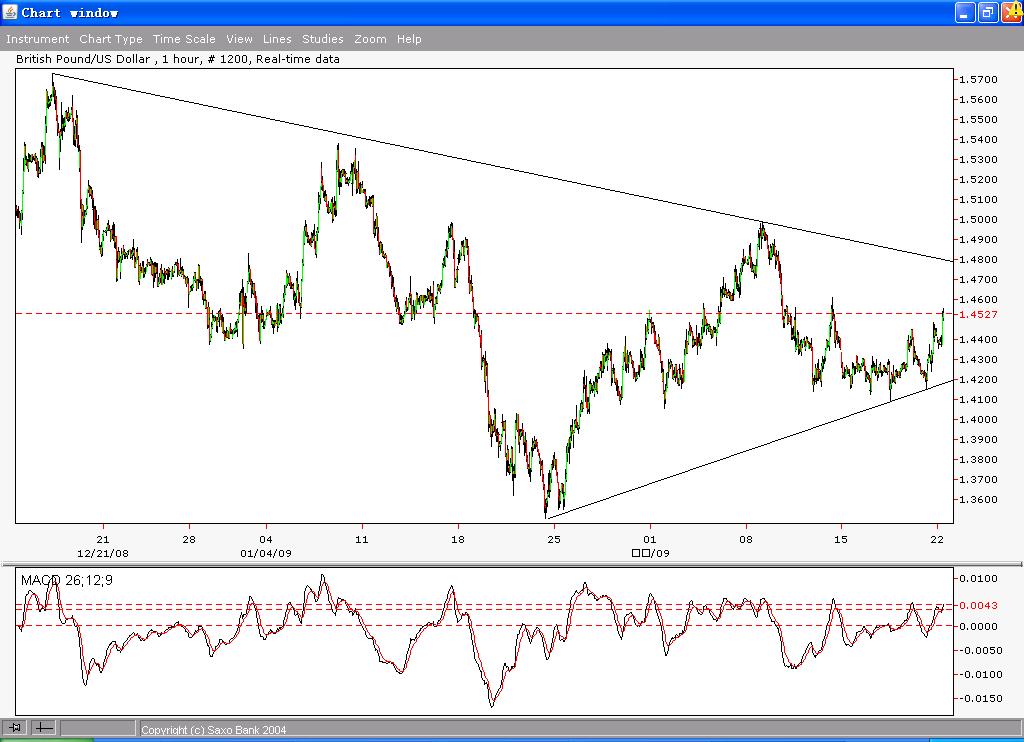
Task: Click the empty status bar field
Action: pyautogui.click(x=97, y=727)
